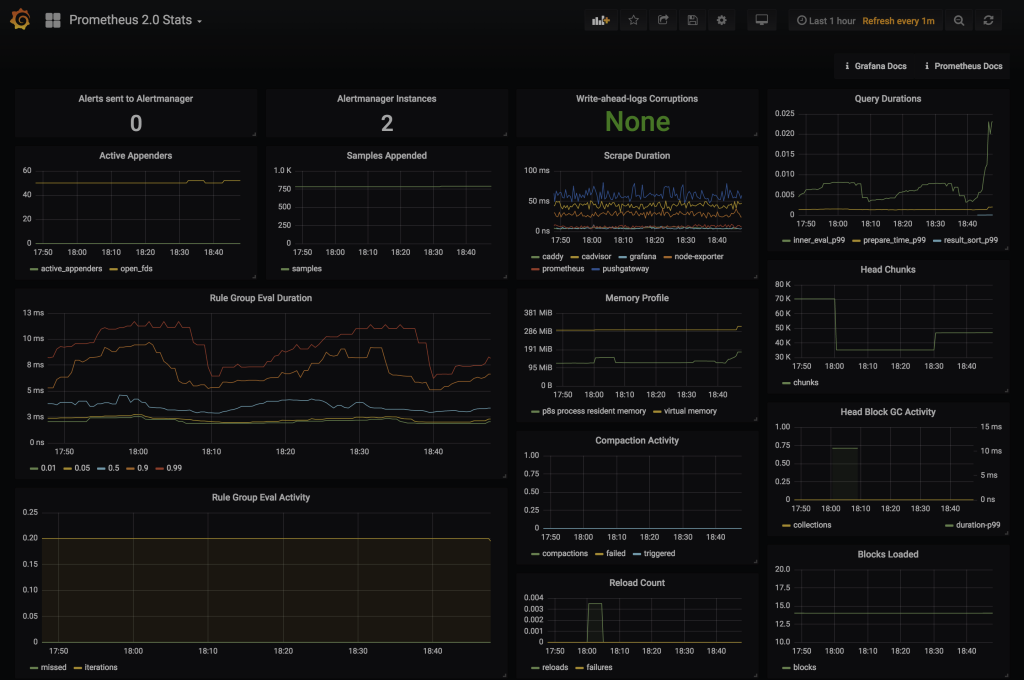This screenshot has width=1024, height=680.
Task: Toggle the caddy series in Scrape Duration legend
Action: (x=552, y=257)
